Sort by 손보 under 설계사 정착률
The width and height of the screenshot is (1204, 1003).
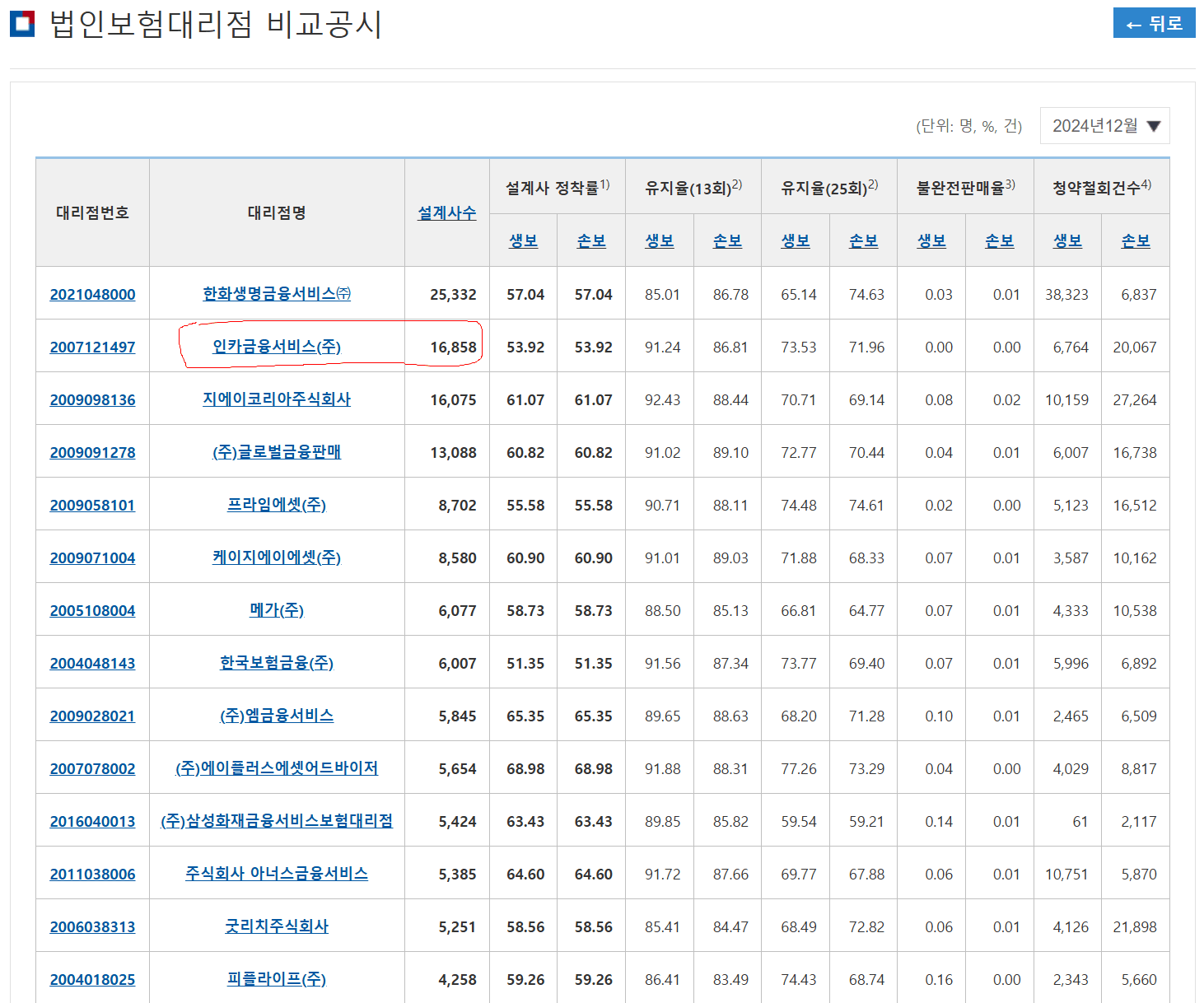click(x=591, y=240)
